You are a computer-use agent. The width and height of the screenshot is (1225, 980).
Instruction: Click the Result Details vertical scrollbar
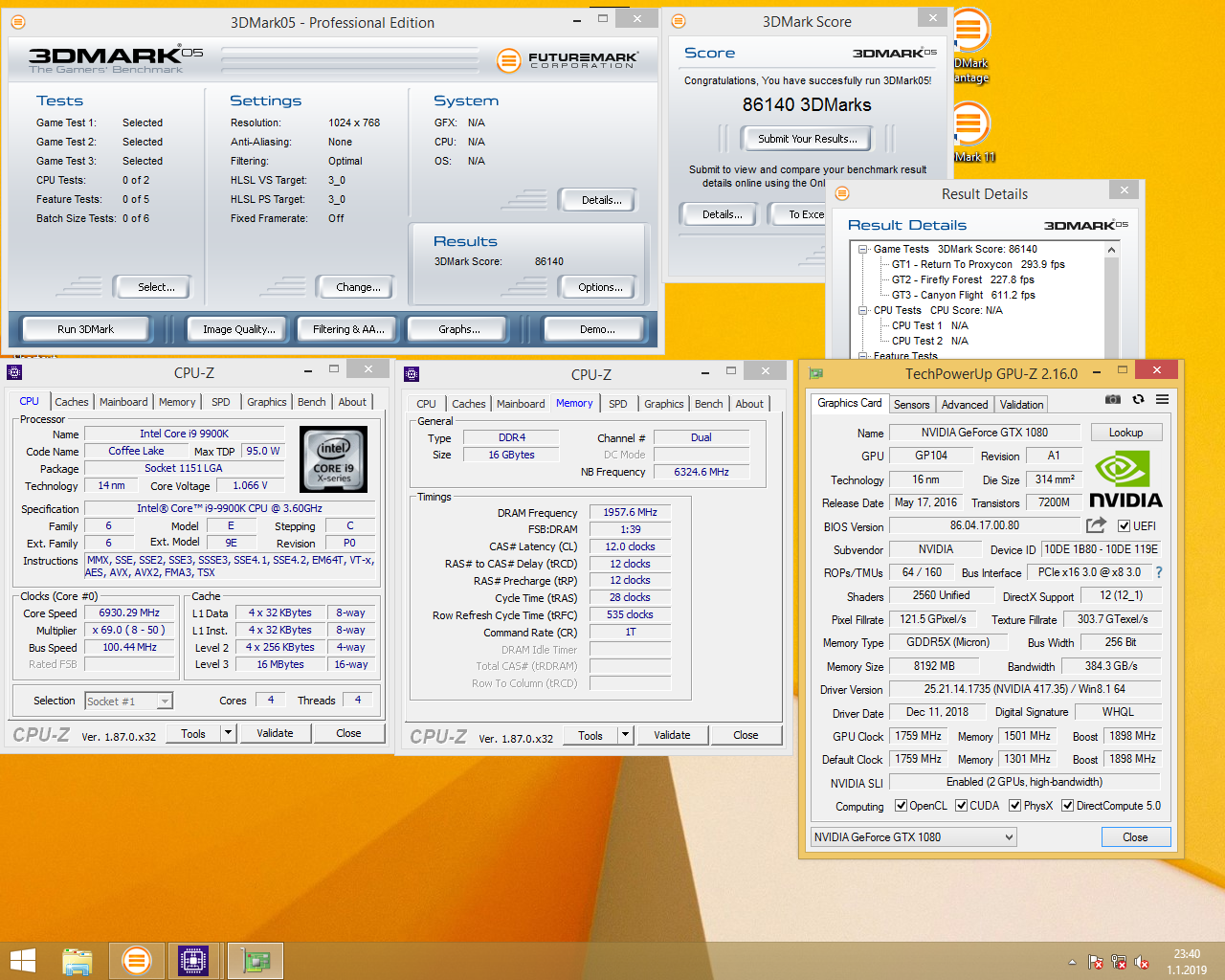(x=1111, y=301)
